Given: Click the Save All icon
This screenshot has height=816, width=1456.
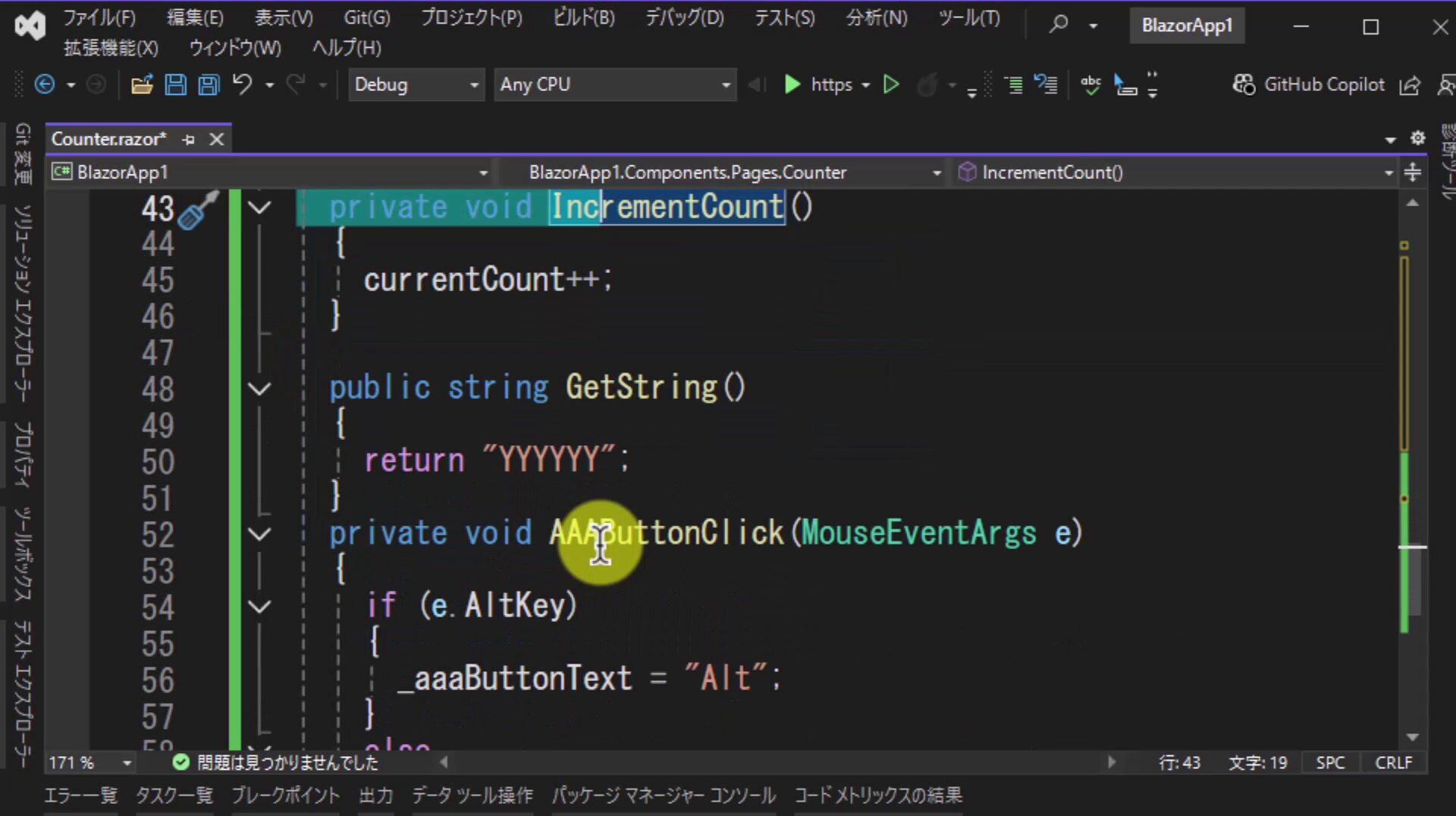Looking at the screenshot, I should [209, 84].
